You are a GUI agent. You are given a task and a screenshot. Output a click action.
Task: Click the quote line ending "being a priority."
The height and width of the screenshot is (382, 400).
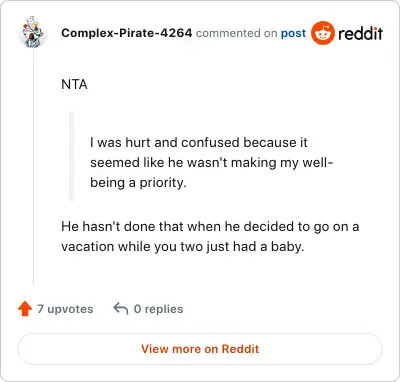(x=138, y=183)
